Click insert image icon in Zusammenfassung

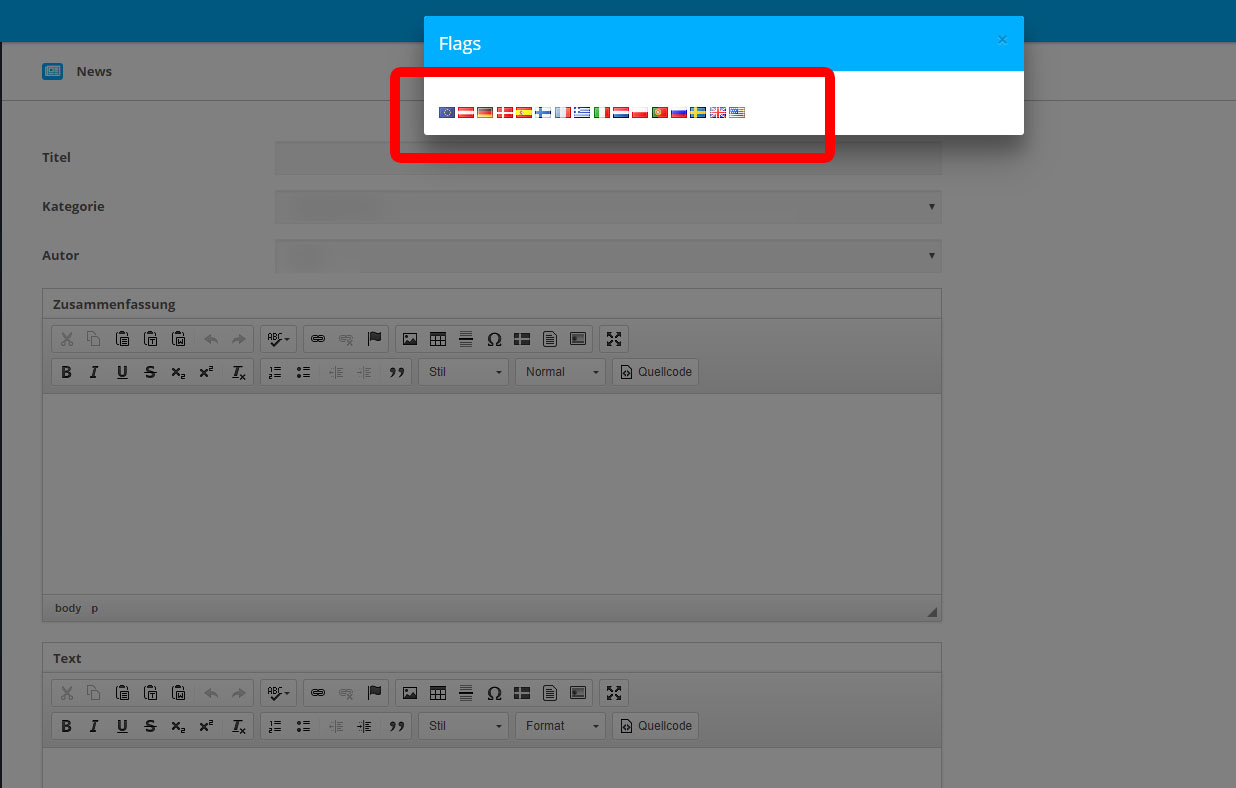410,339
